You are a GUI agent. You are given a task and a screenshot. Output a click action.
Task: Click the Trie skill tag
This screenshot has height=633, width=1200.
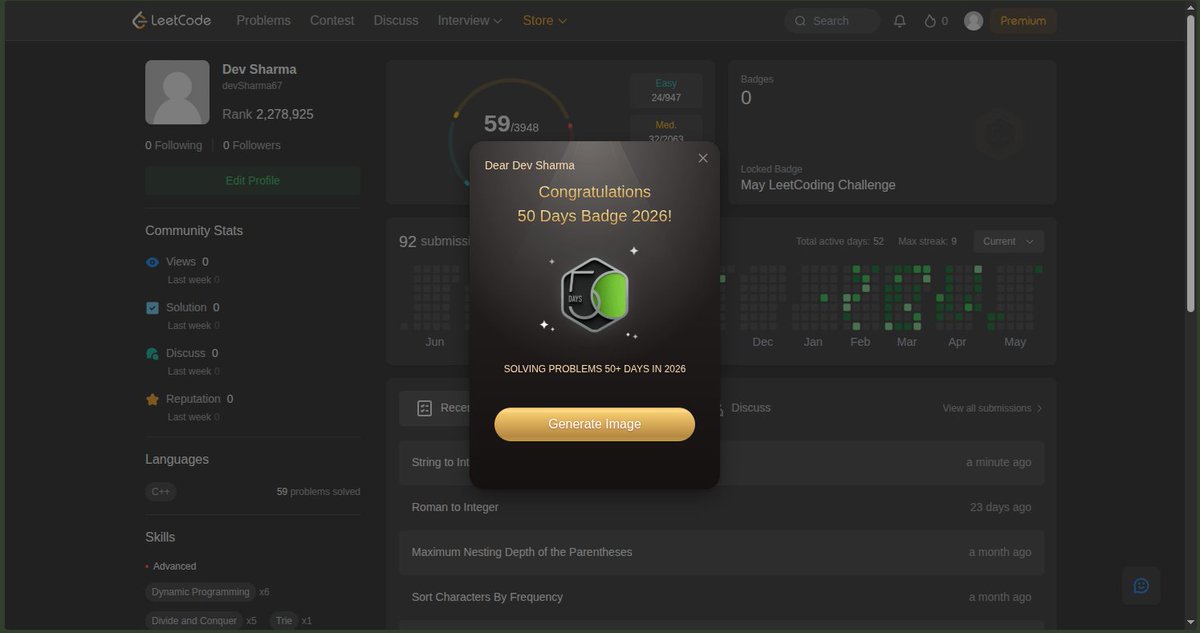(x=284, y=621)
